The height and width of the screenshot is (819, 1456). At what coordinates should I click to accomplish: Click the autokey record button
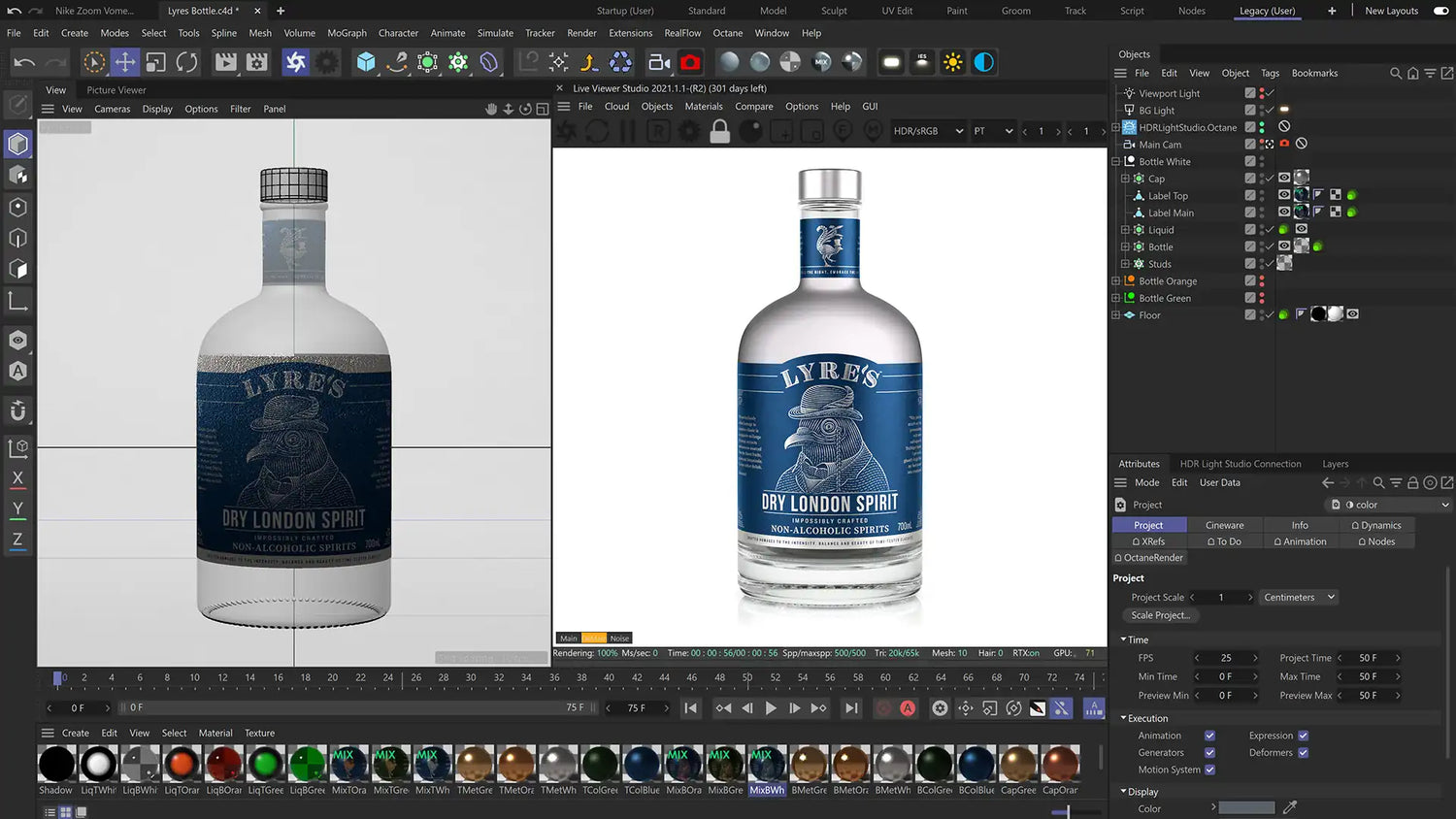(908, 708)
